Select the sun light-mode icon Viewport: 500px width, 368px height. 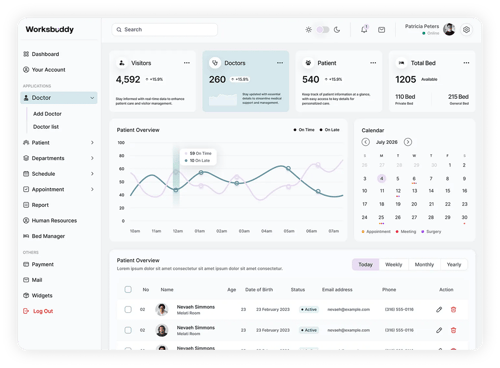tap(308, 30)
